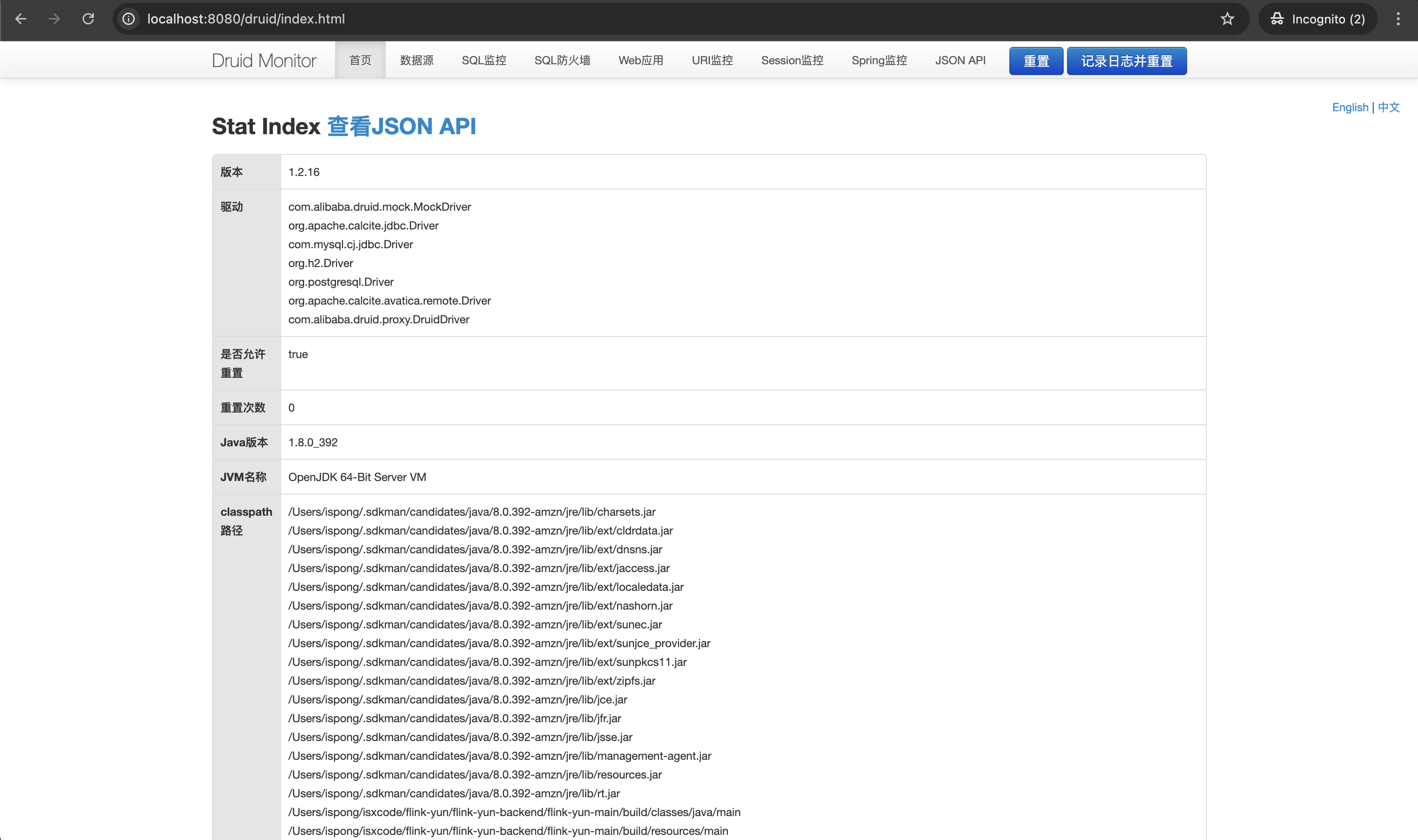Select org.apache.calcite.jdbc.Driver entry
The image size is (1418, 840).
[x=363, y=225]
